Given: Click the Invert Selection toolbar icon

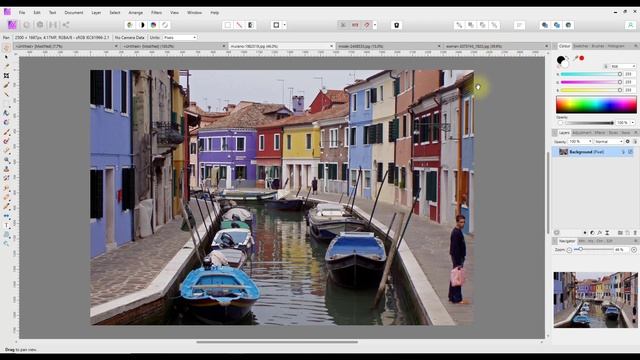Looking at the screenshot, I should (251, 25).
